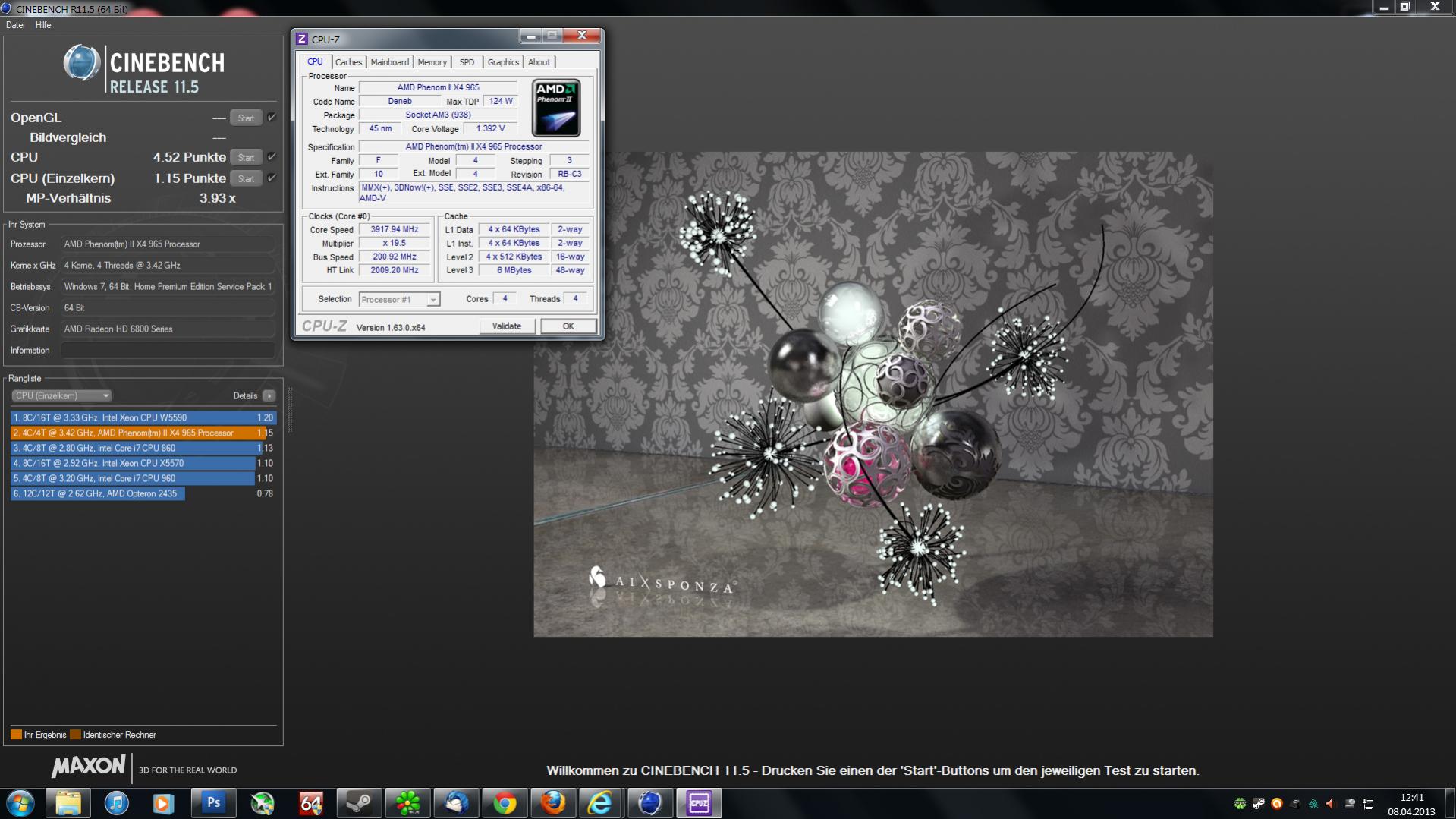The width and height of the screenshot is (1456, 819).
Task: Open Internet Explorer from the taskbar
Action: (x=601, y=803)
